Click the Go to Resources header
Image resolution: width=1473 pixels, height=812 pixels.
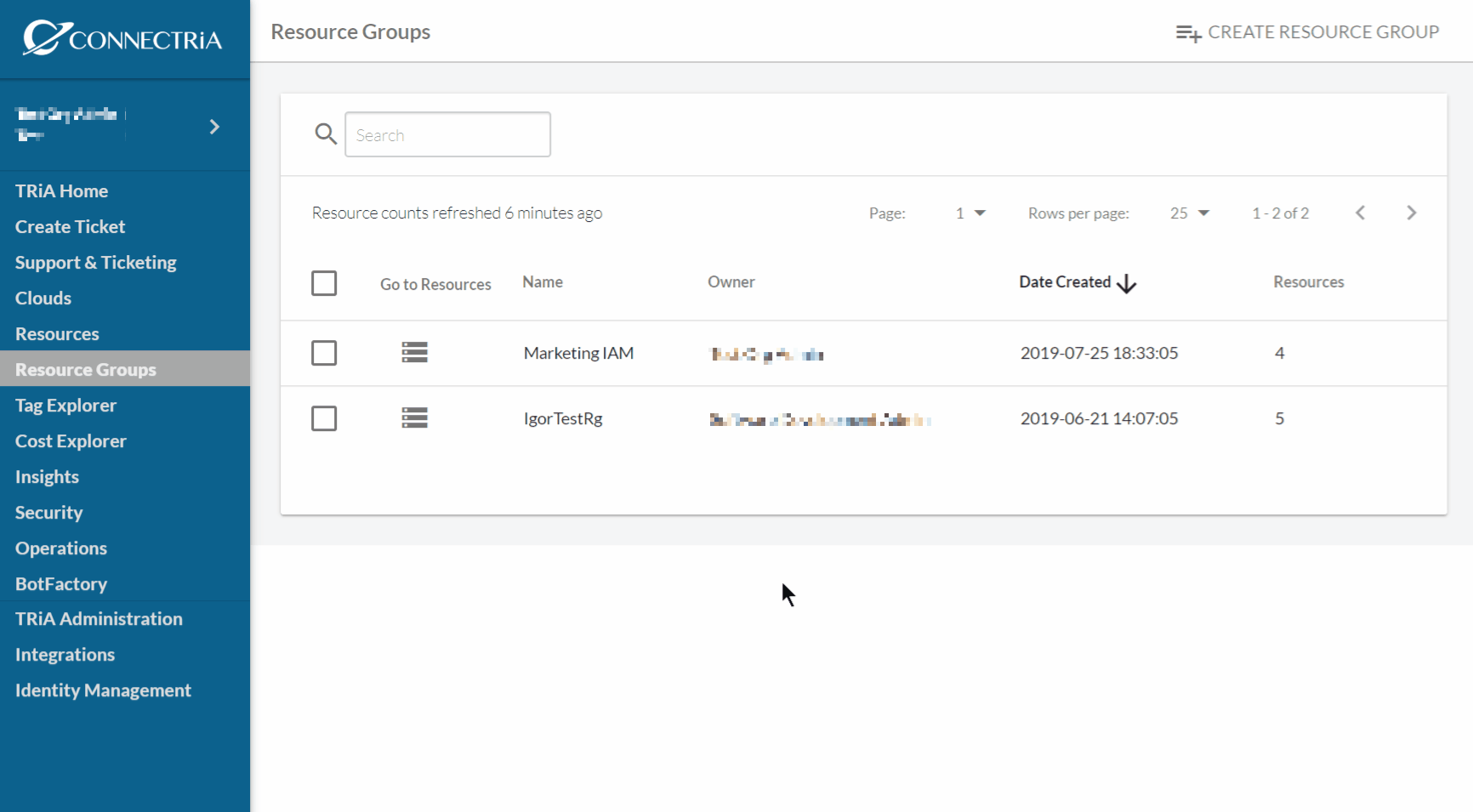tap(435, 285)
